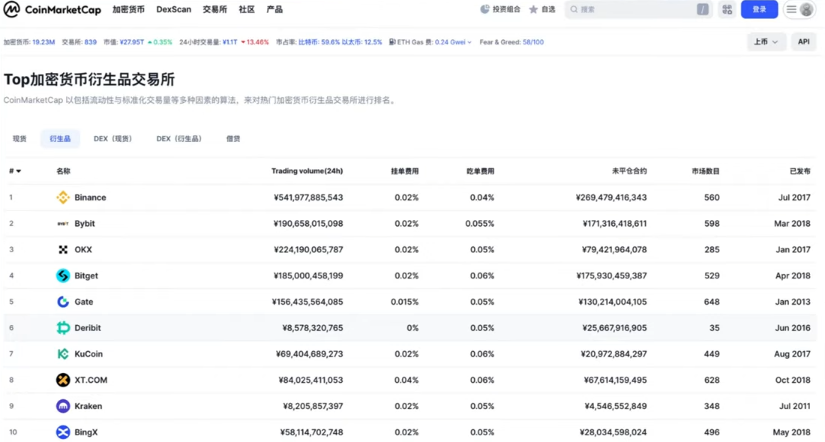Click the search magnifier icon

574,9
